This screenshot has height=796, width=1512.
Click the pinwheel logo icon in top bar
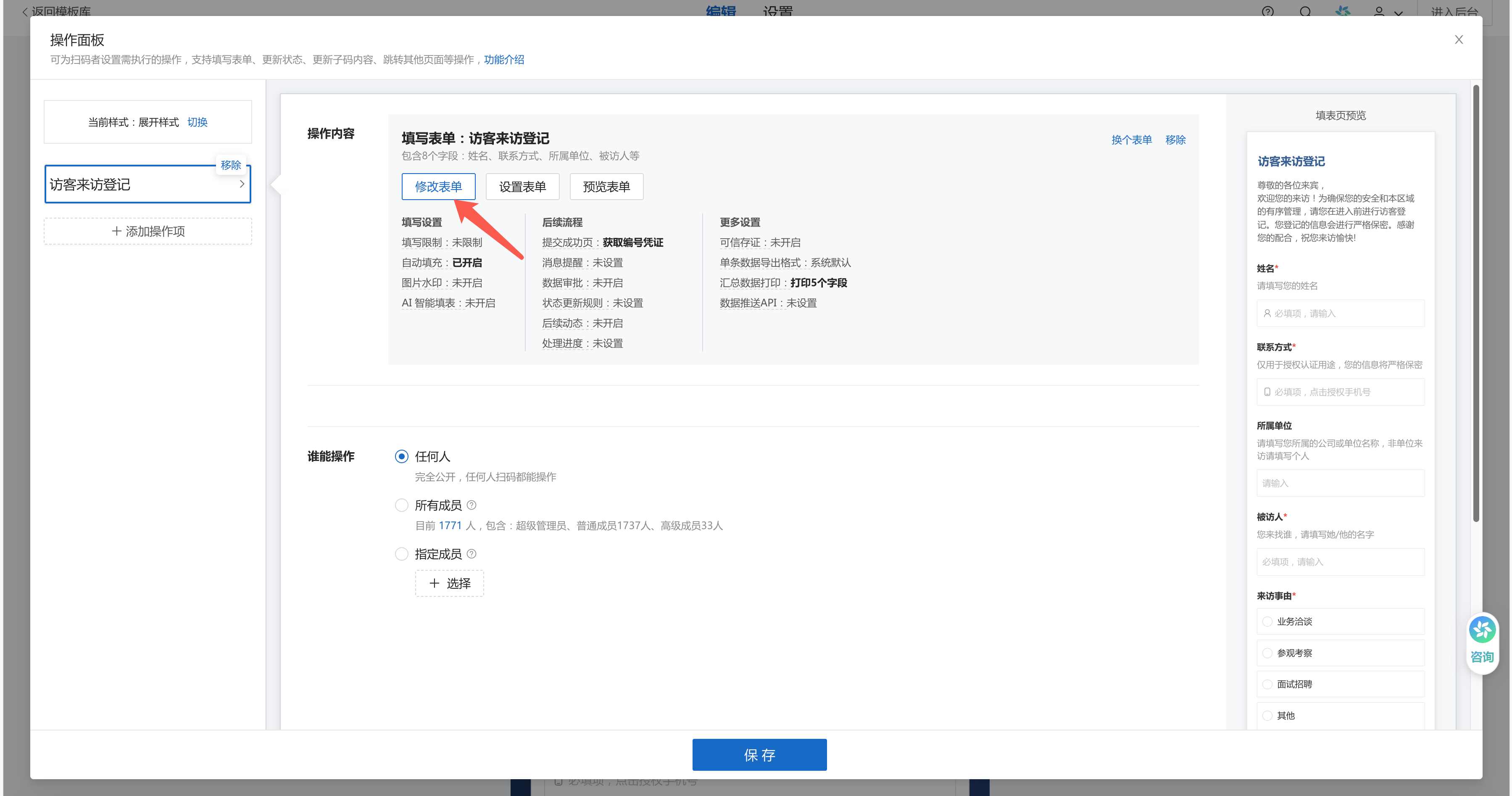1342,11
